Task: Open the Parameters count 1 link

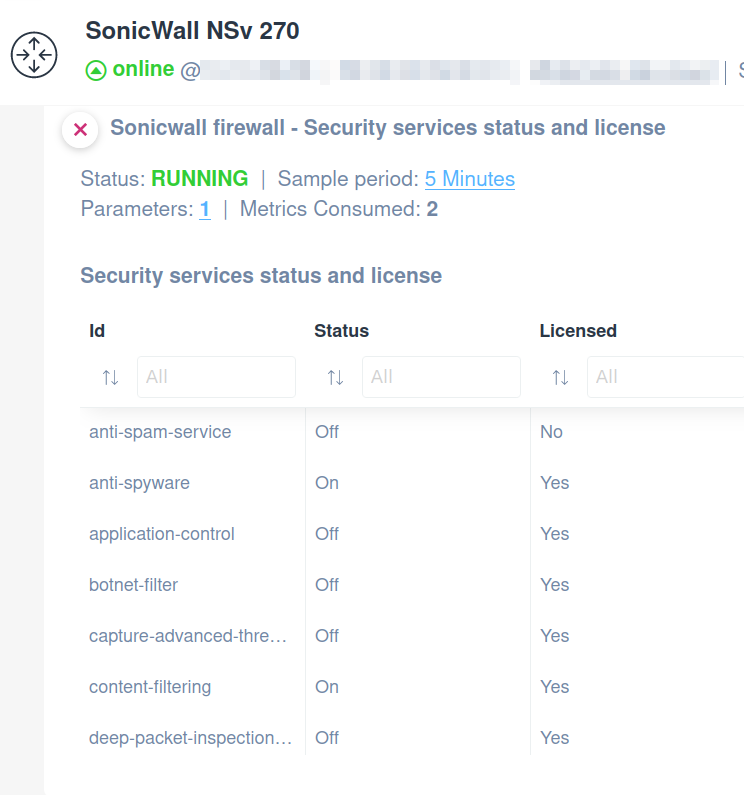Action: click(205, 209)
